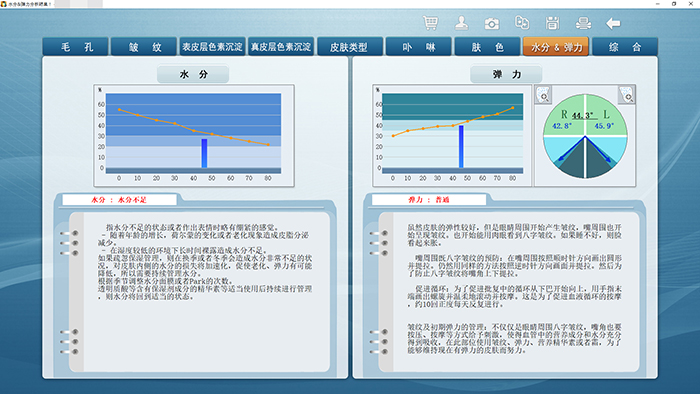The image size is (700, 394).
Task: Click the 弹力 panel header button
Action: click(506, 74)
